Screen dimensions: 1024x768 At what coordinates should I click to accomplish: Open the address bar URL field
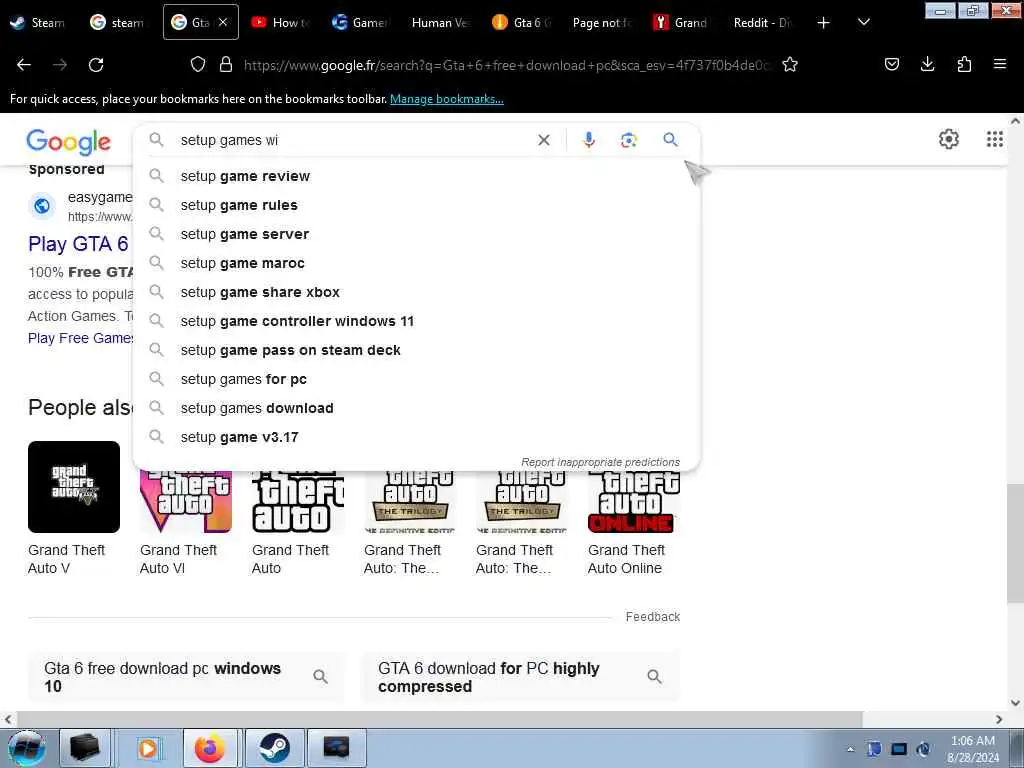pyautogui.click(x=507, y=65)
